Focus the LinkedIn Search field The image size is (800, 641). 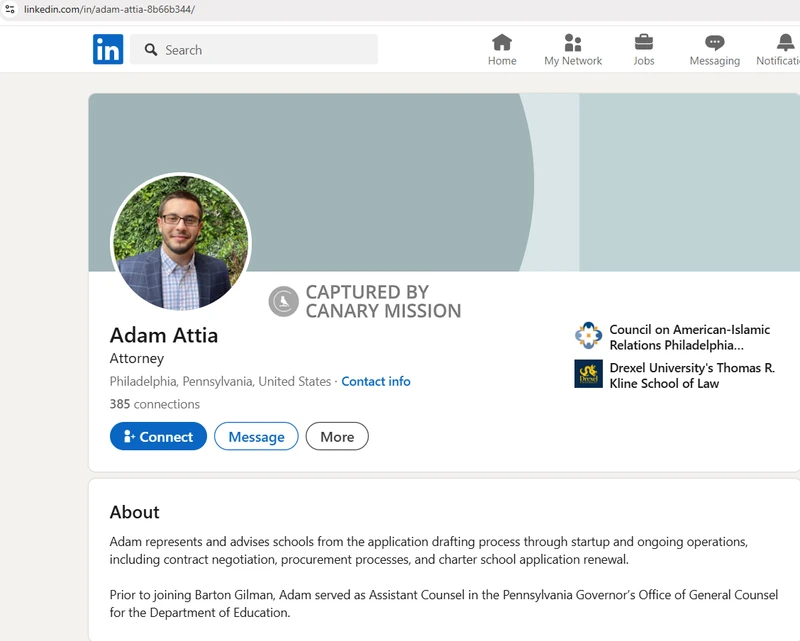[x=254, y=50]
